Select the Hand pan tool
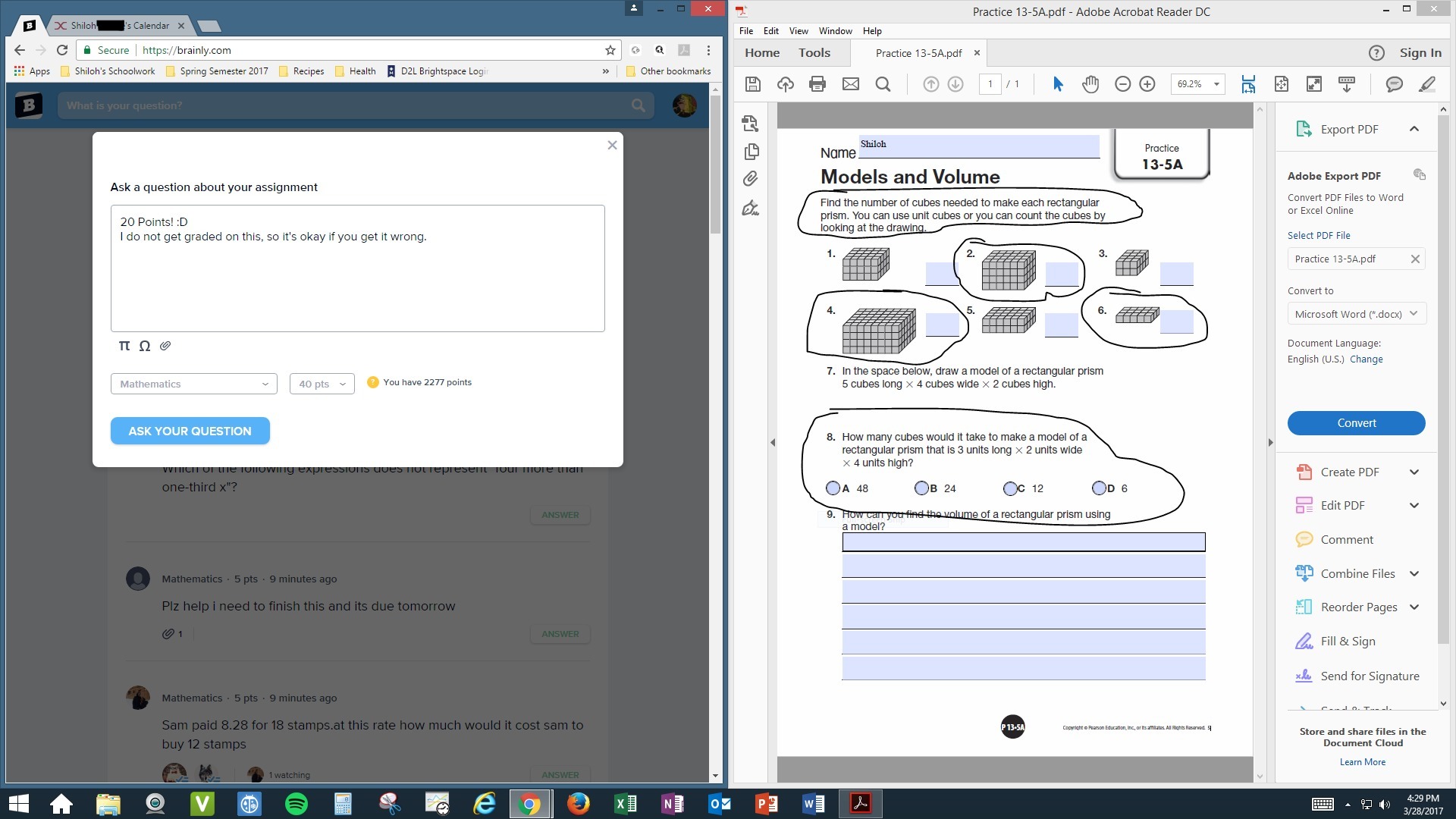The image size is (1456, 819). [1090, 84]
